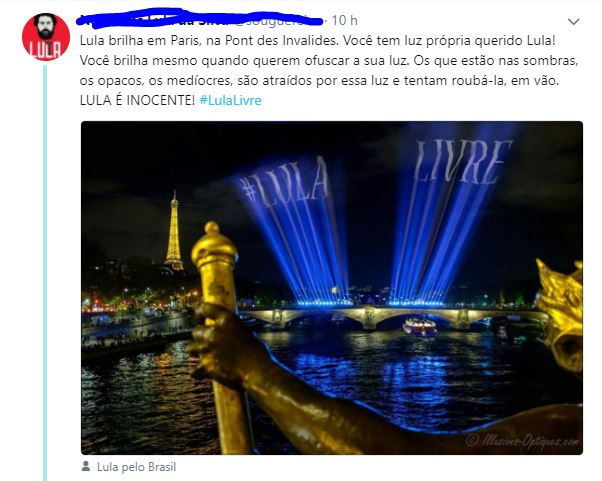The image size is (602, 481).
Task: Click the 'LULA É INOCENTE!' text line
Action: 137,101
